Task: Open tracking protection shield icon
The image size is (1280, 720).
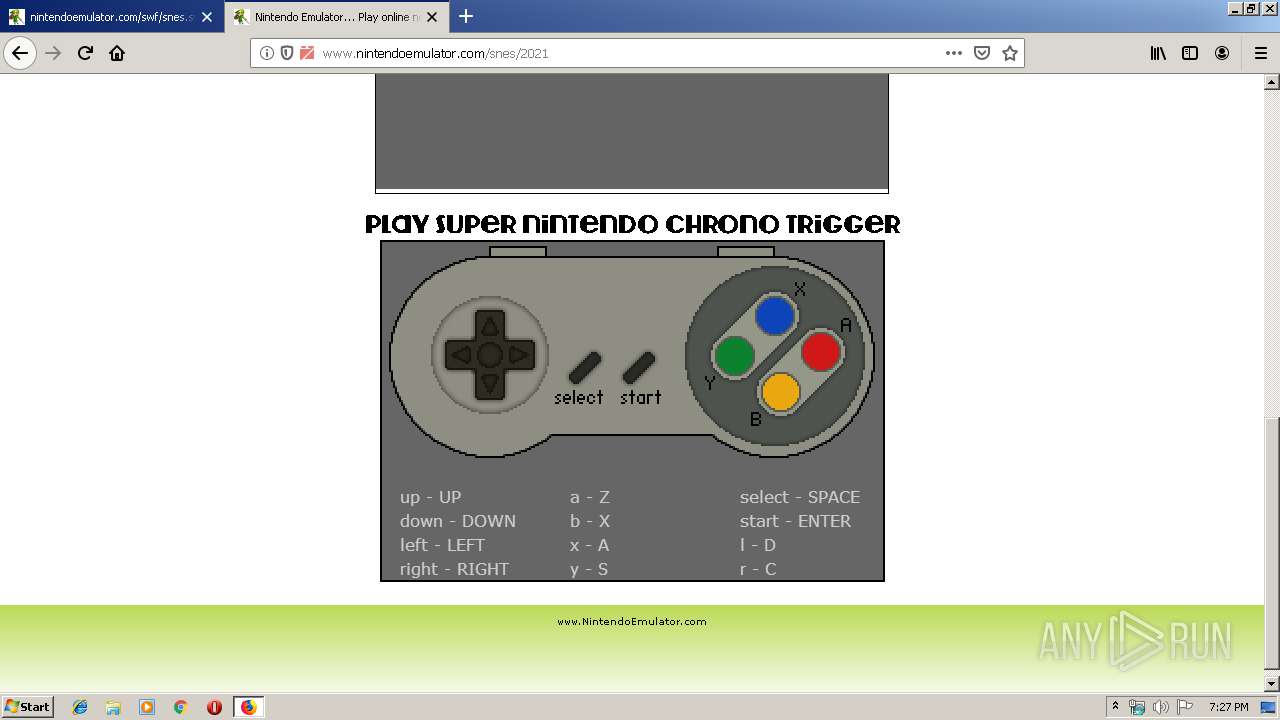Action: tap(287, 53)
